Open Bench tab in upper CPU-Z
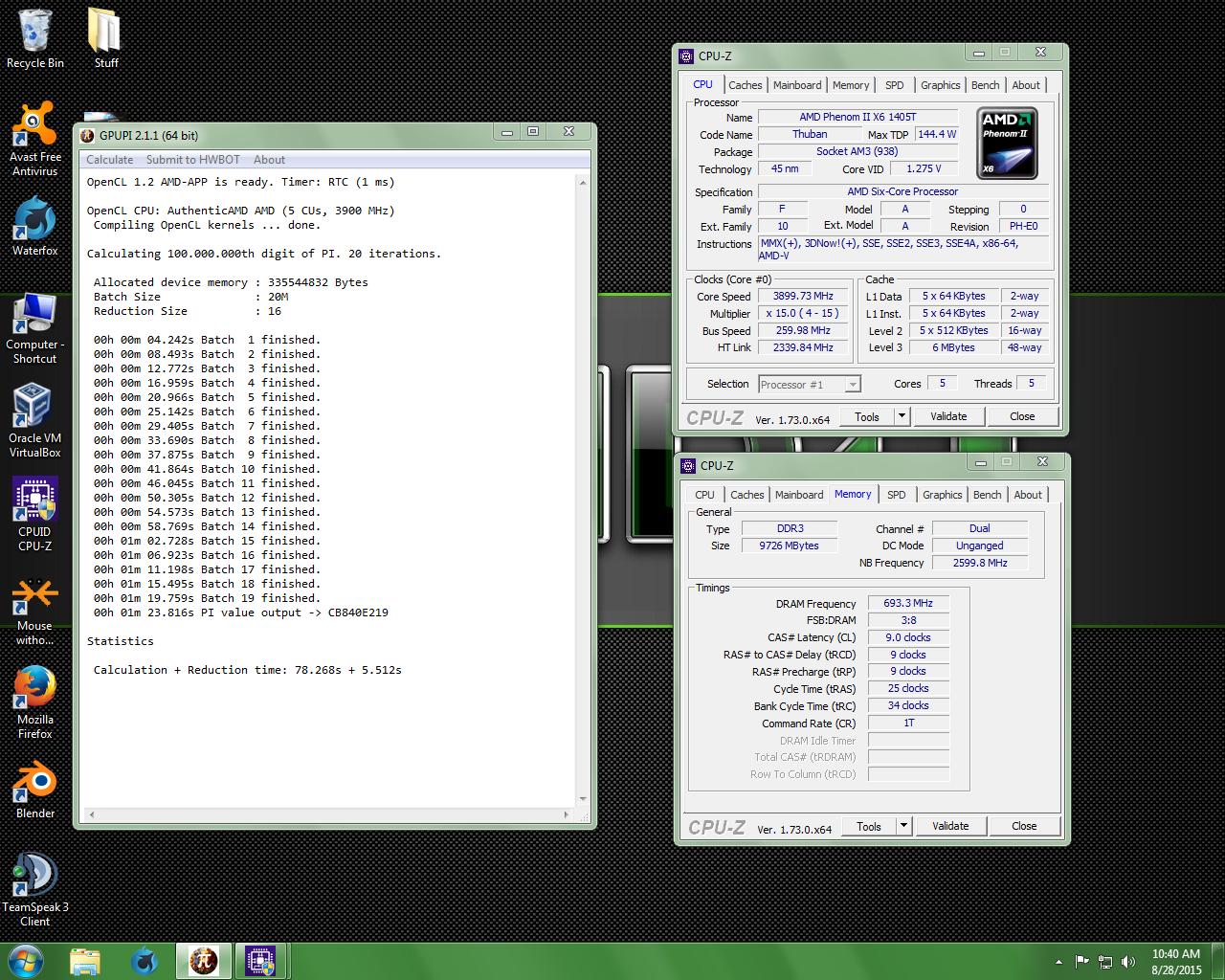Screen dimensions: 1225x980 [x=986, y=85]
